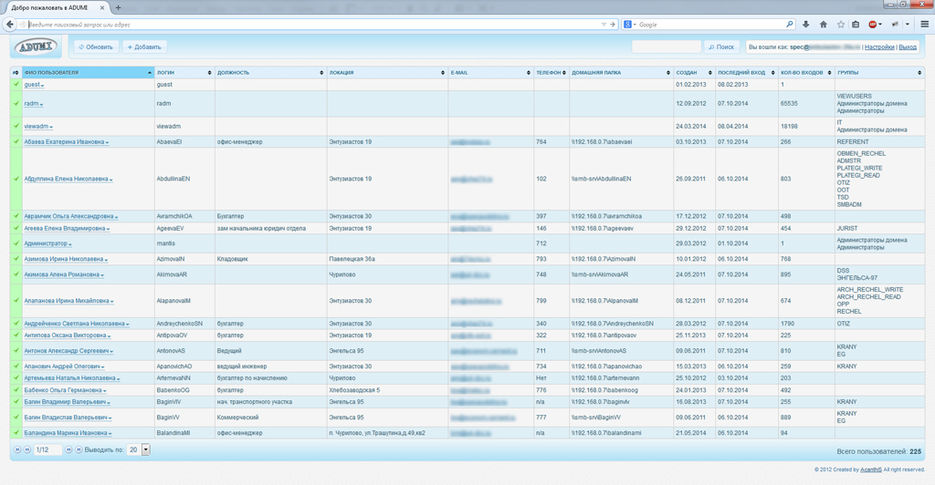935x485 pixels.
Task: Toggle green check for Баландина Марина Ивановна
Action: pos(16,433)
